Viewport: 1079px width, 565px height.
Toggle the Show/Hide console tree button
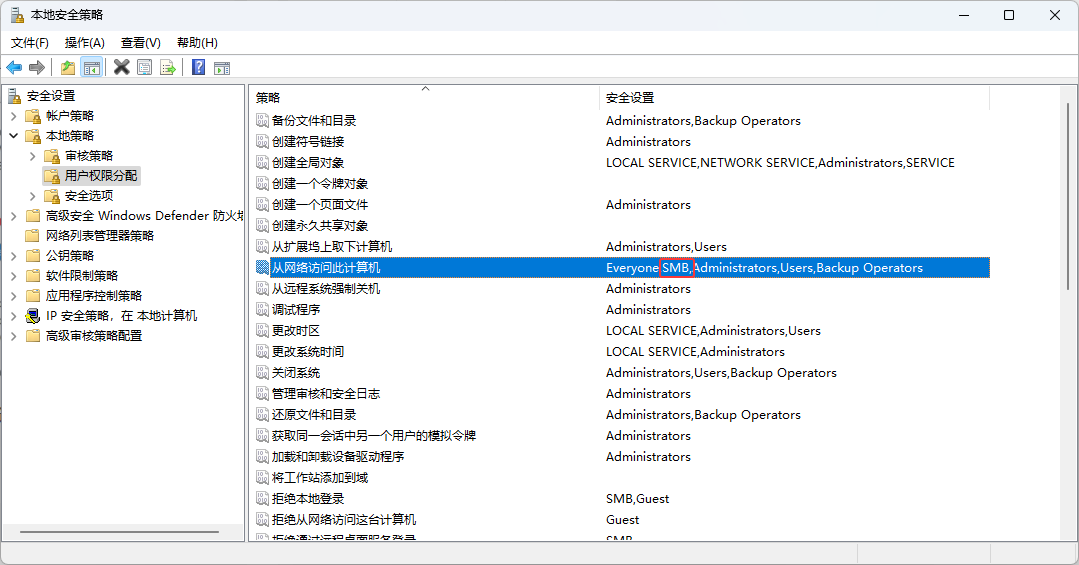coord(92,67)
